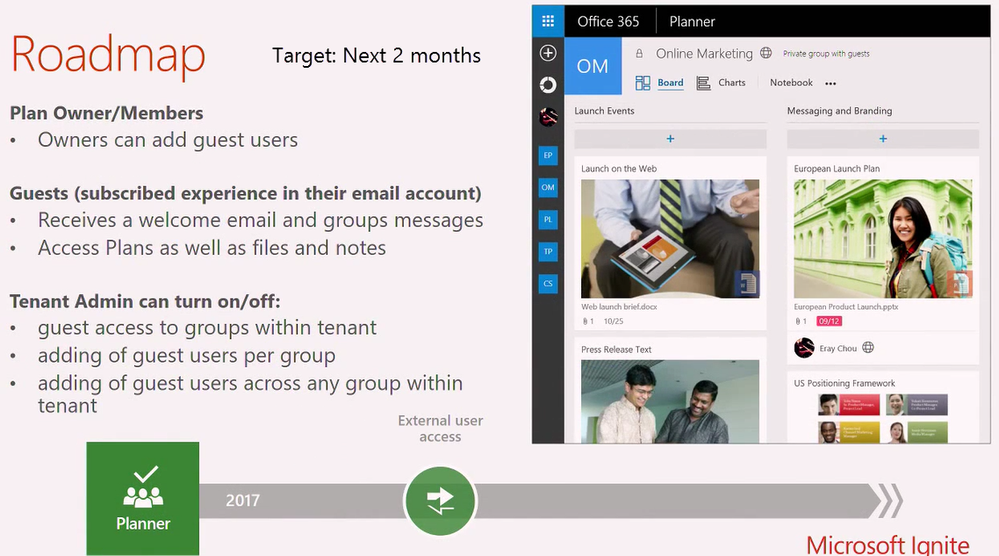Click the new plan plus icon in sidebar
The width and height of the screenshot is (999, 556).
point(548,53)
